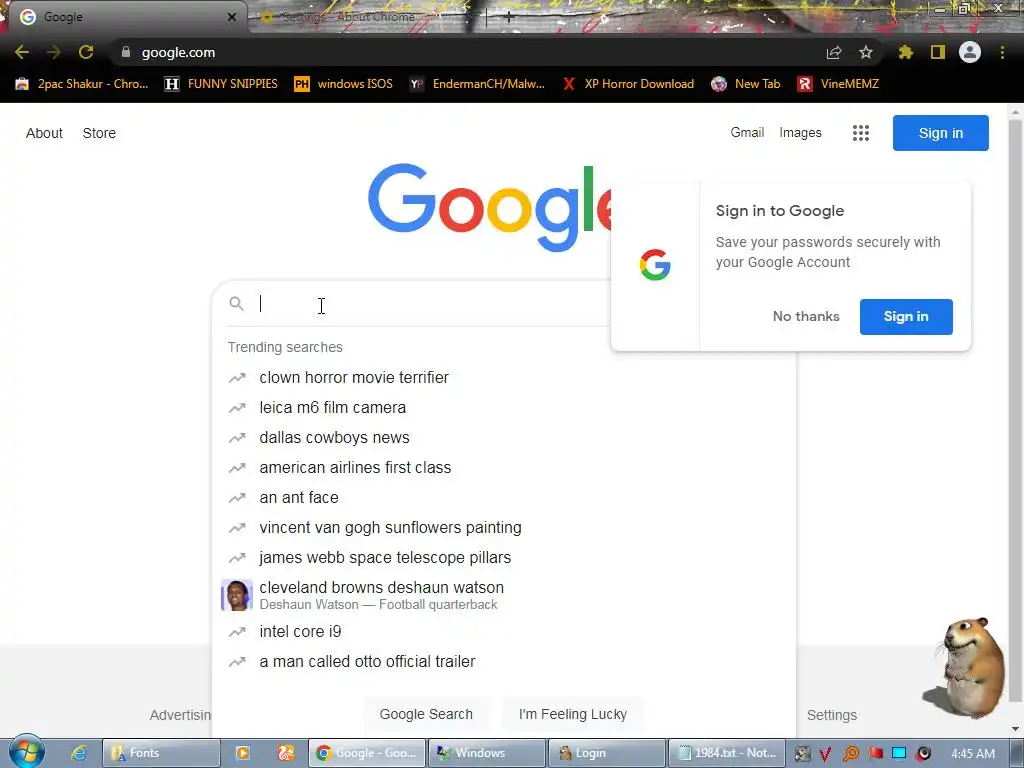Dismiss the popup with No thanks
The width and height of the screenshot is (1024, 768).
[806, 317]
